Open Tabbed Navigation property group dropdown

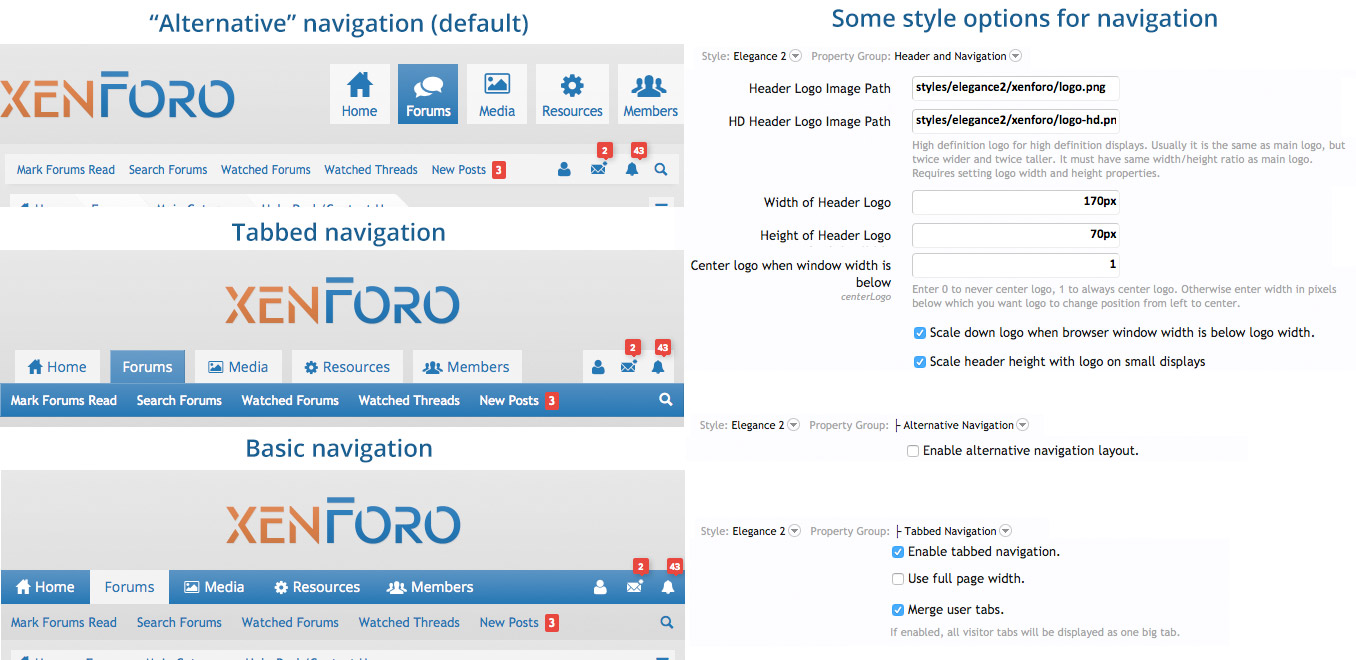coord(1005,531)
